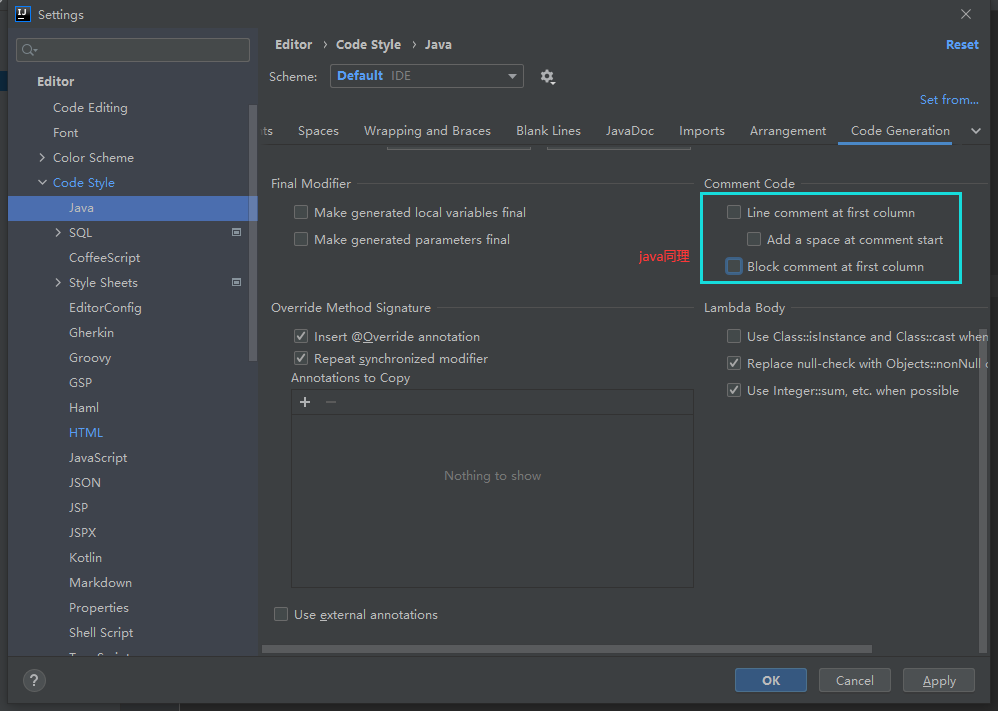Click the Code Style breadcrumb
The image size is (998, 711).
pos(368,45)
